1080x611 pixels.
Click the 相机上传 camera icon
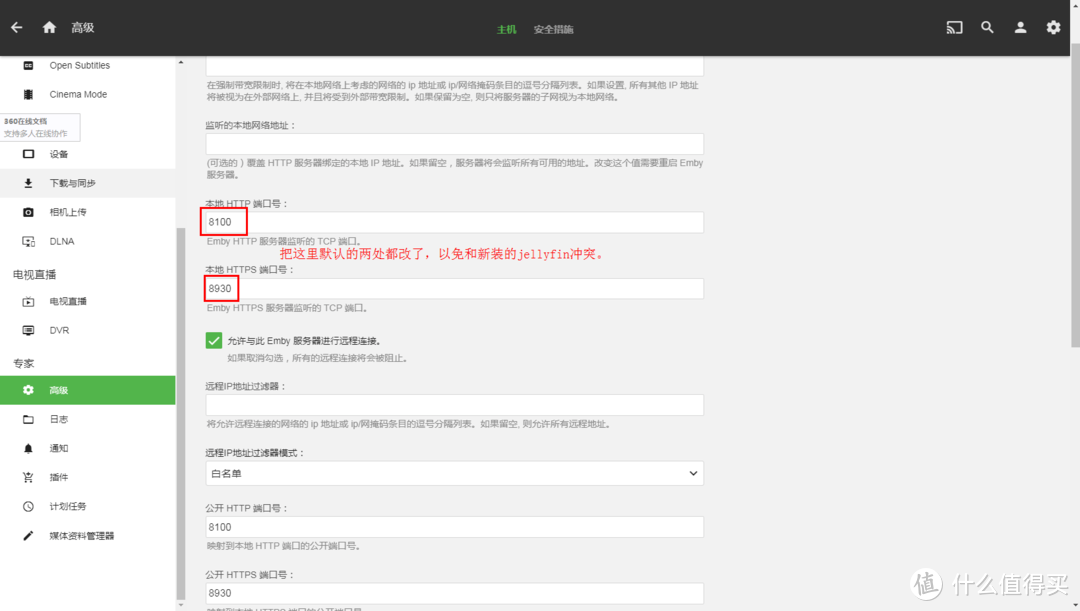pyautogui.click(x=28, y=212)
